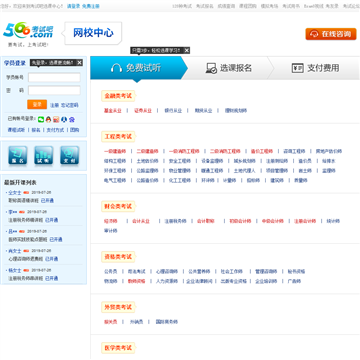The height and width of the screenshot is (360, 360).
Task: Close the tooltip above the 免费试听 tab
Action: (x=187, y=50)
